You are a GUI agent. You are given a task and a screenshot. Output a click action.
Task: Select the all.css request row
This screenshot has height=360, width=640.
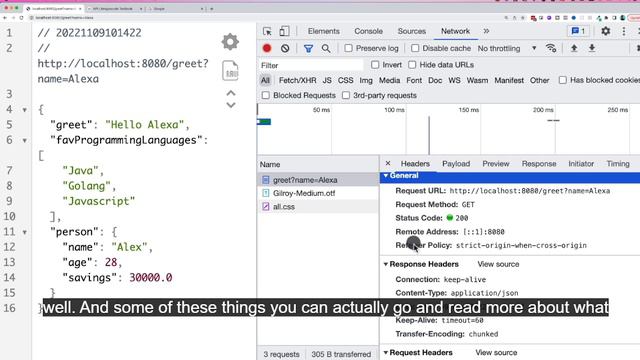tap(318, 207)
